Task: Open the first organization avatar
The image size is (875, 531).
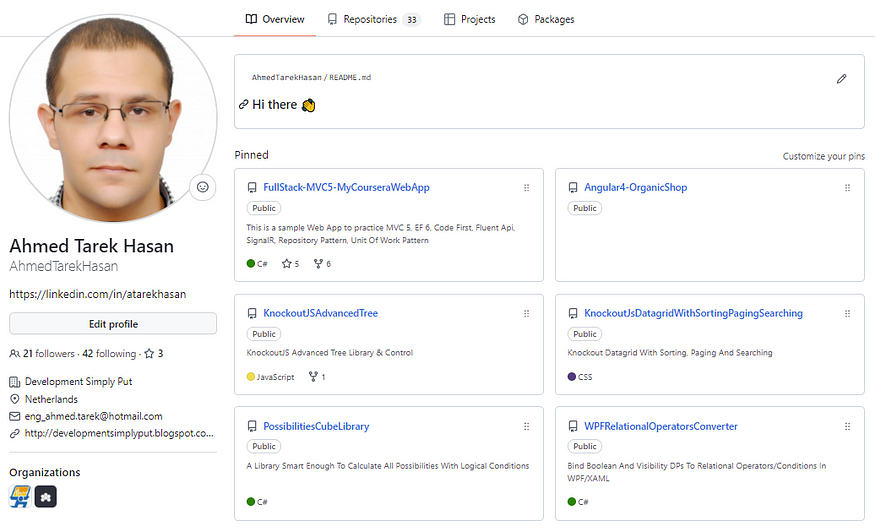Action: pyautogui.click(x=20, y=496)
